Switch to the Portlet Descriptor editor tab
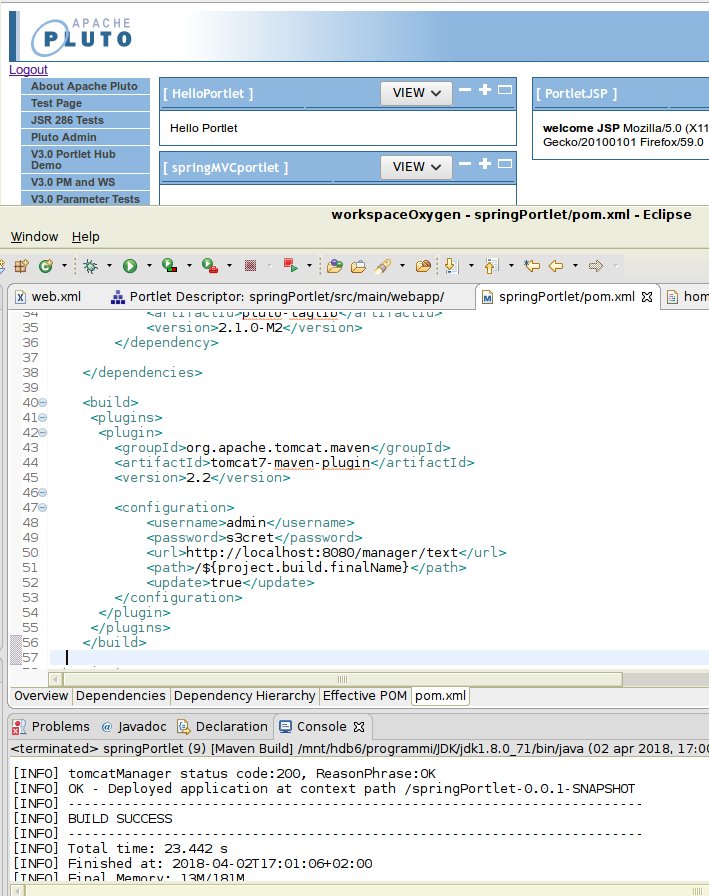 279,297
